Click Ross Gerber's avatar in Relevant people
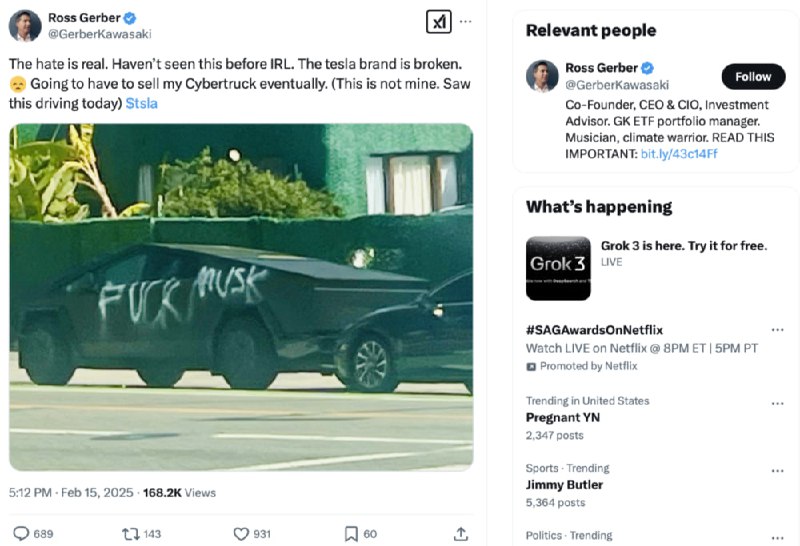This screenshot has height=546, width=800. click(x=542, y=76)
